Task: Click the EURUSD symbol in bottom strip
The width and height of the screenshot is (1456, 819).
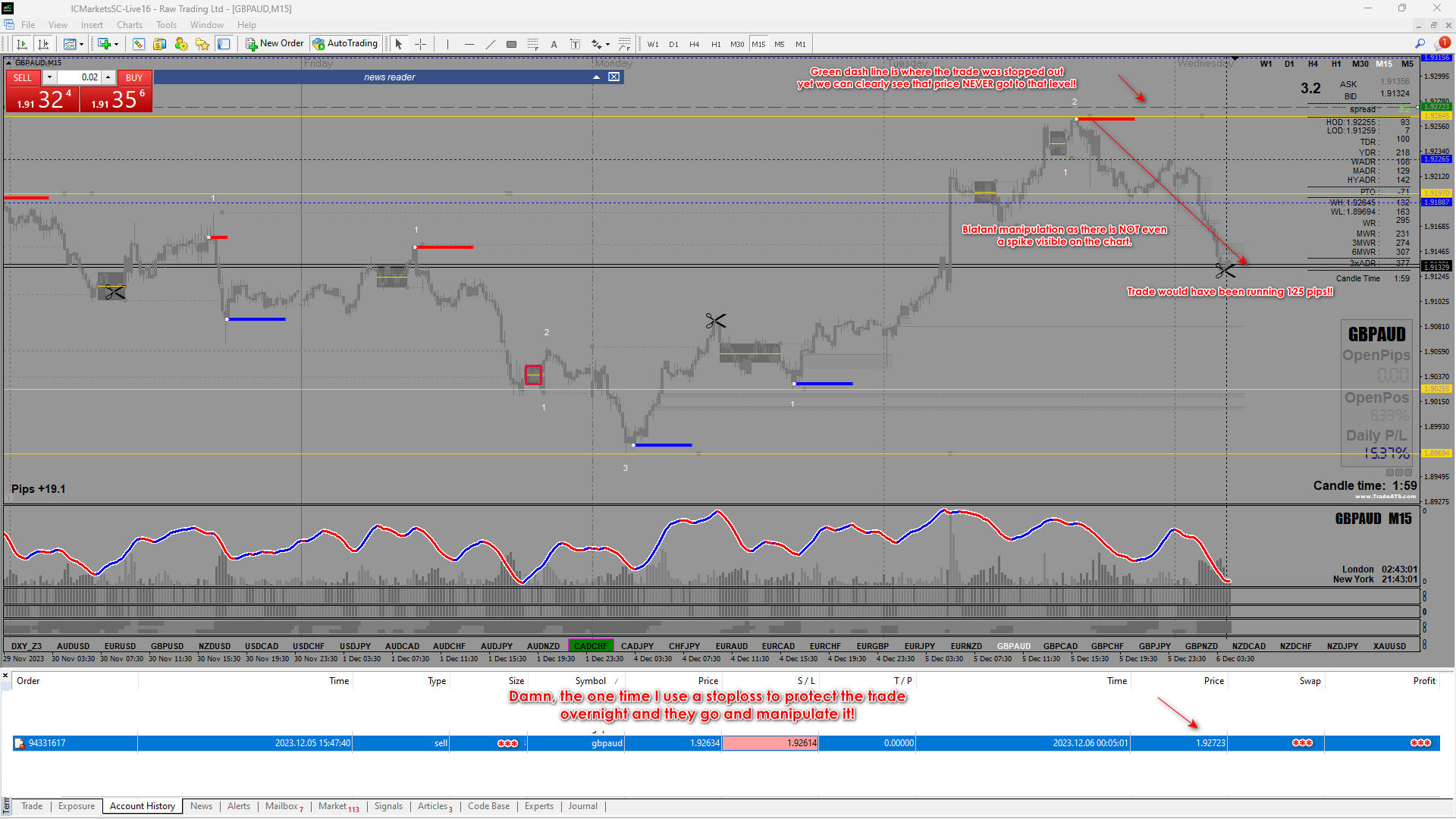Action: (120, 646)
